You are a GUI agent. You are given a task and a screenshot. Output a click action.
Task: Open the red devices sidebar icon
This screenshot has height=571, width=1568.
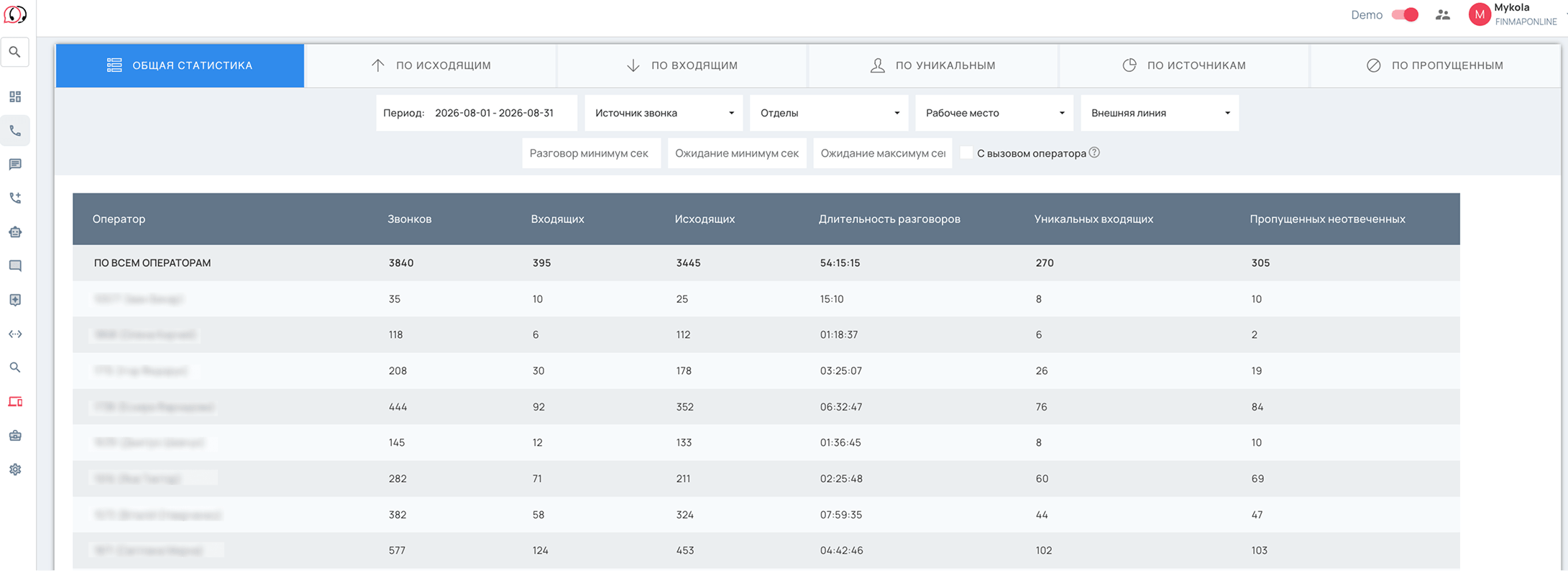pos(15,401)
